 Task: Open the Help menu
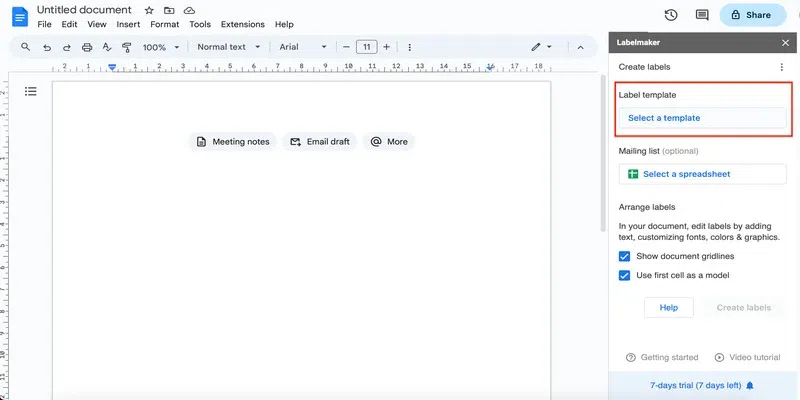tap(284, 24)
